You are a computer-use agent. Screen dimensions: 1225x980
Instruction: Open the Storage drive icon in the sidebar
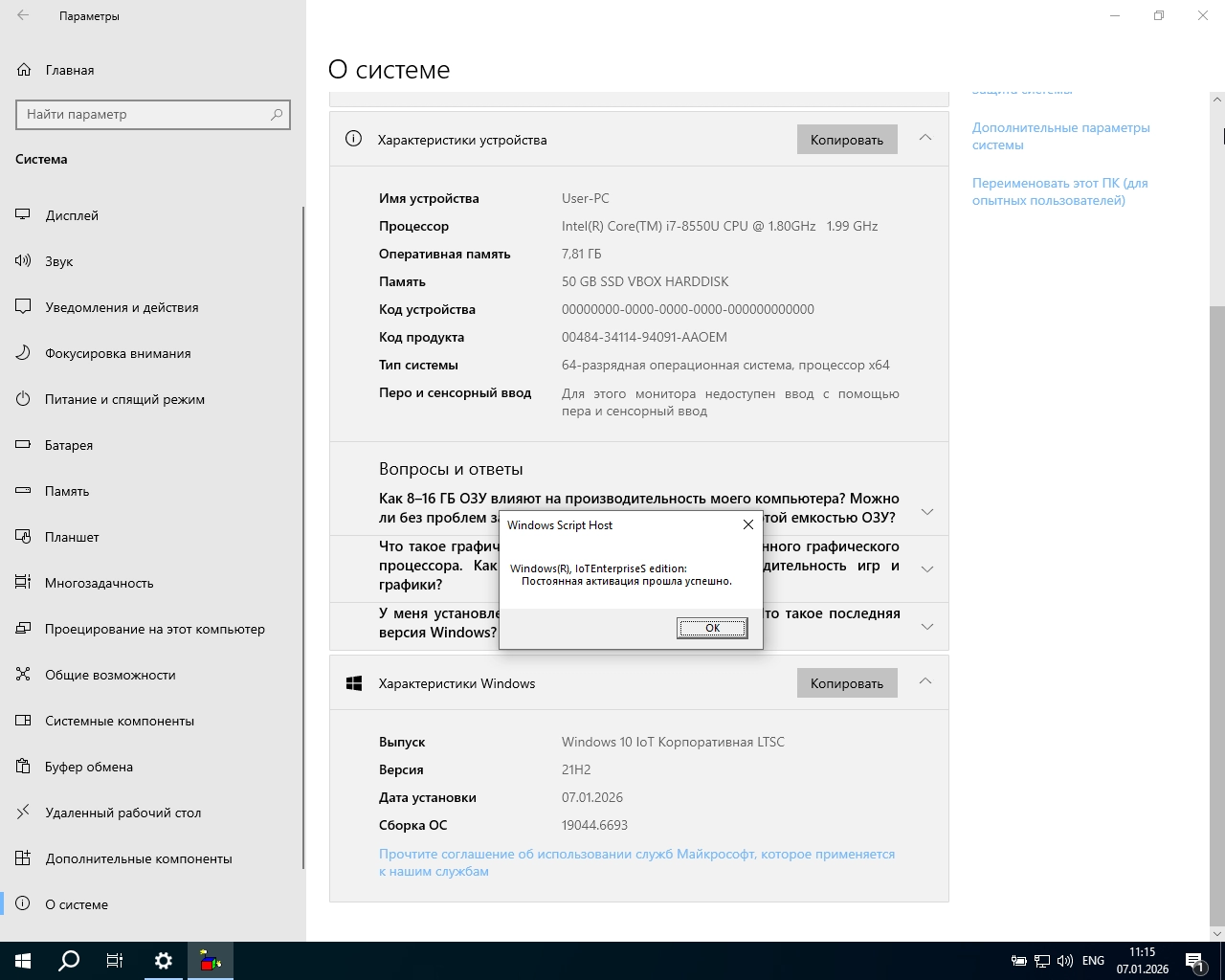[x=24, y=491]
